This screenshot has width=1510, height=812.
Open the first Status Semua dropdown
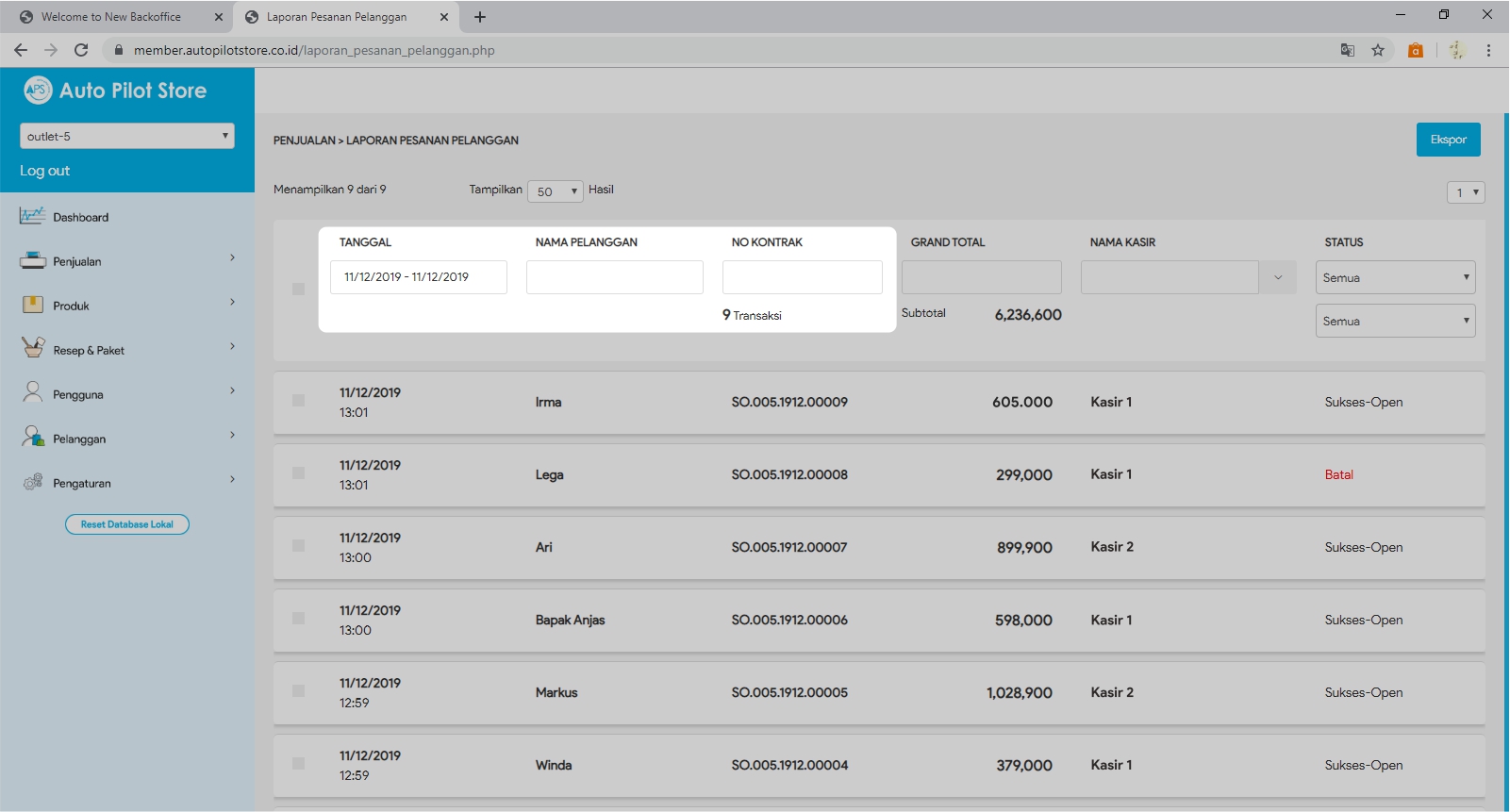1395,277
